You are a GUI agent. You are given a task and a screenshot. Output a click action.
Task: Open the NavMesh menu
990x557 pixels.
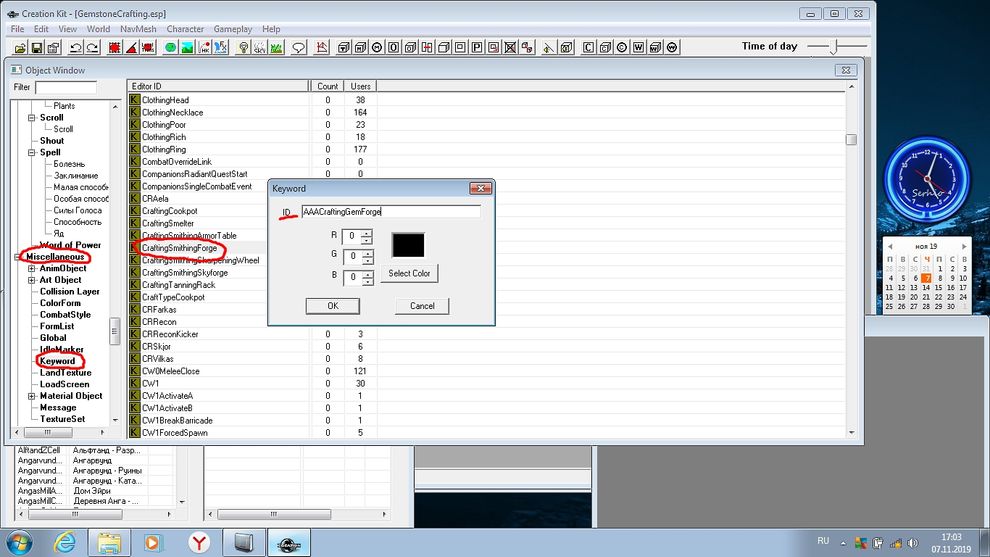coord(138,29)
